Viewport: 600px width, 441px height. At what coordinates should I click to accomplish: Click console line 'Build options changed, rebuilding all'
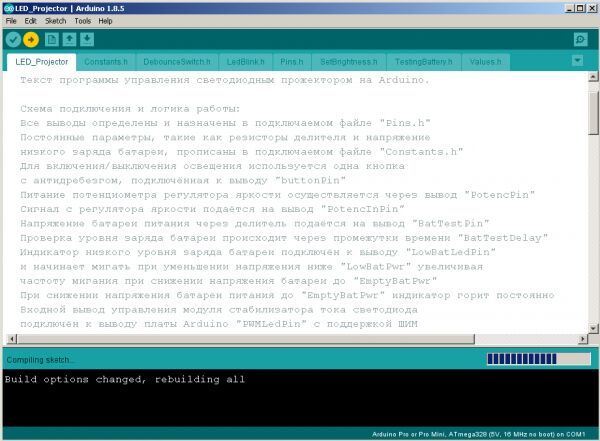(x=125, y=379)
